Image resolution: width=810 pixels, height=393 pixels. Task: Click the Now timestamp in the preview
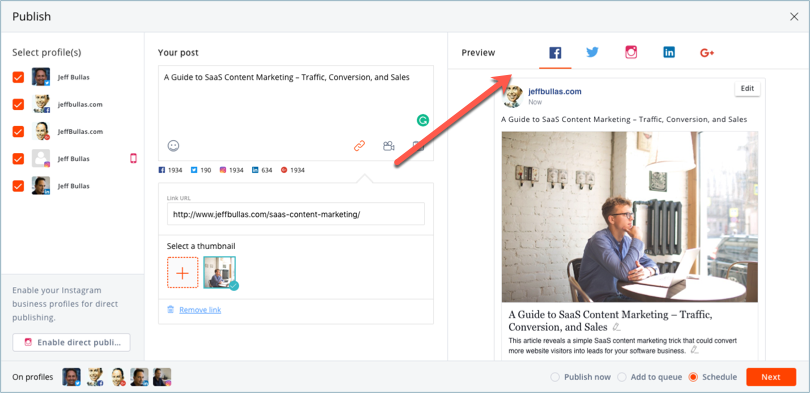click(x=535, y=102)
